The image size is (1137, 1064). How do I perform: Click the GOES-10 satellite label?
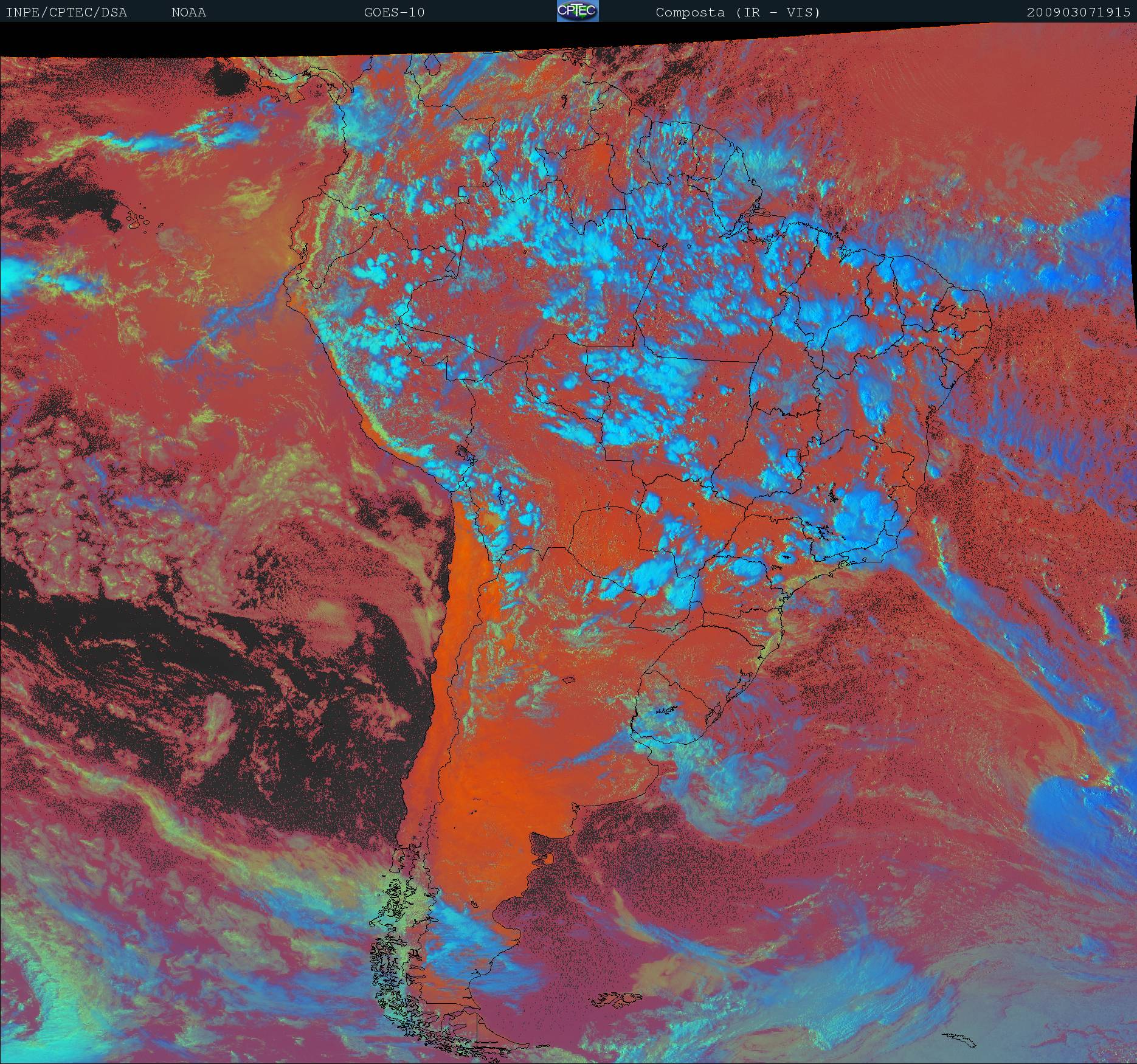[x=394, y=12]
